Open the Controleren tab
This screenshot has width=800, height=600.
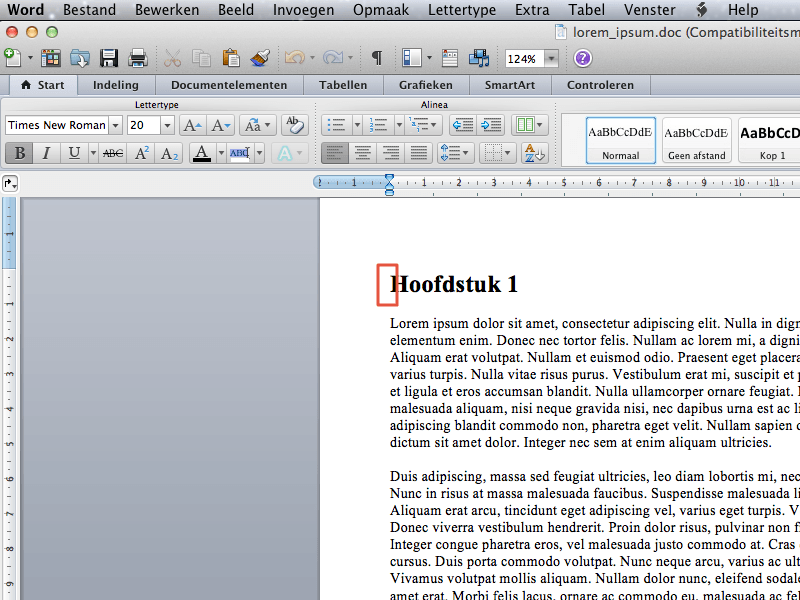coord(601,85)
